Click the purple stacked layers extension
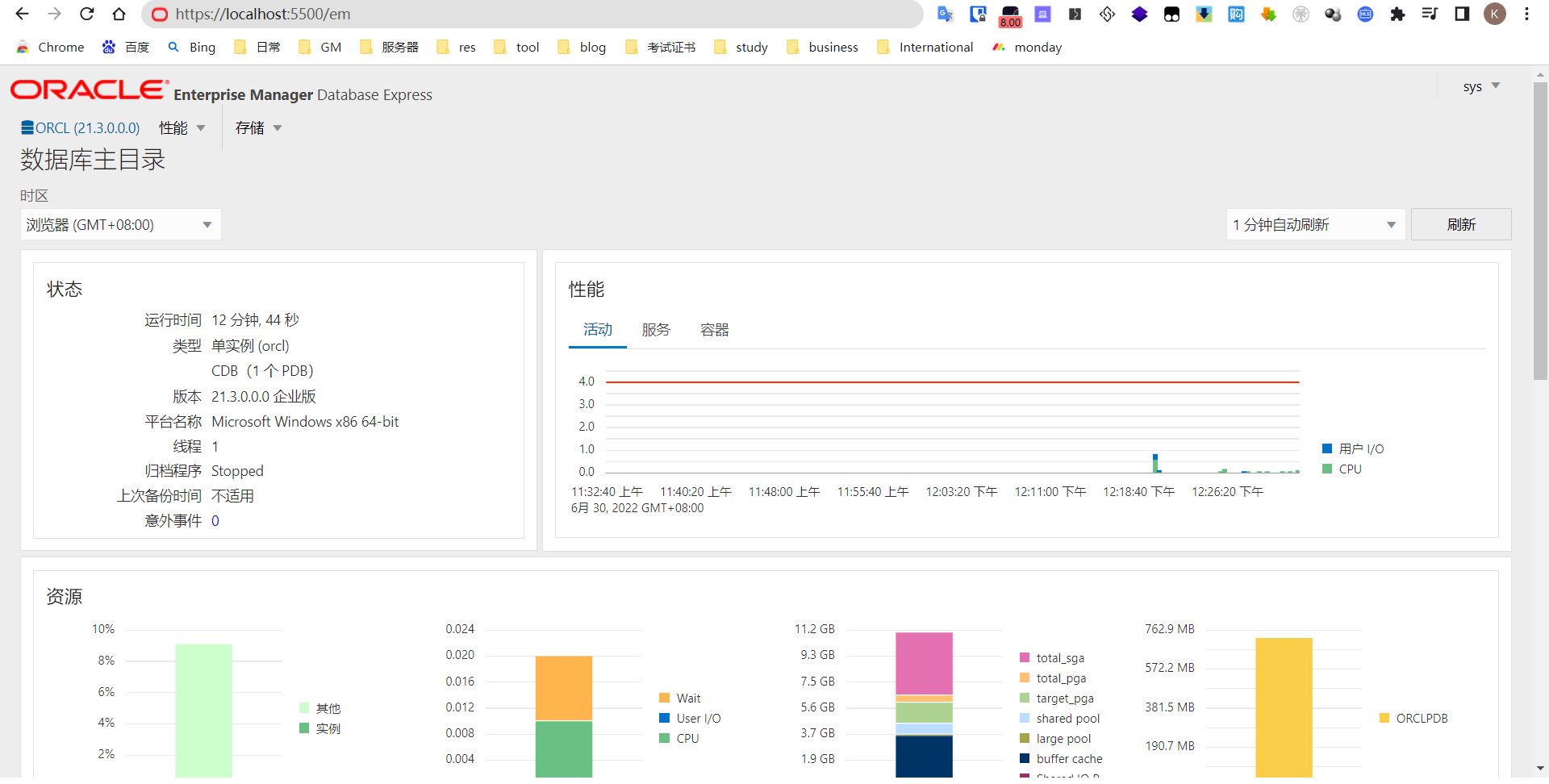Viewport: 1549px width, 784px height. pyautogui.click(x=1139, y=14)
